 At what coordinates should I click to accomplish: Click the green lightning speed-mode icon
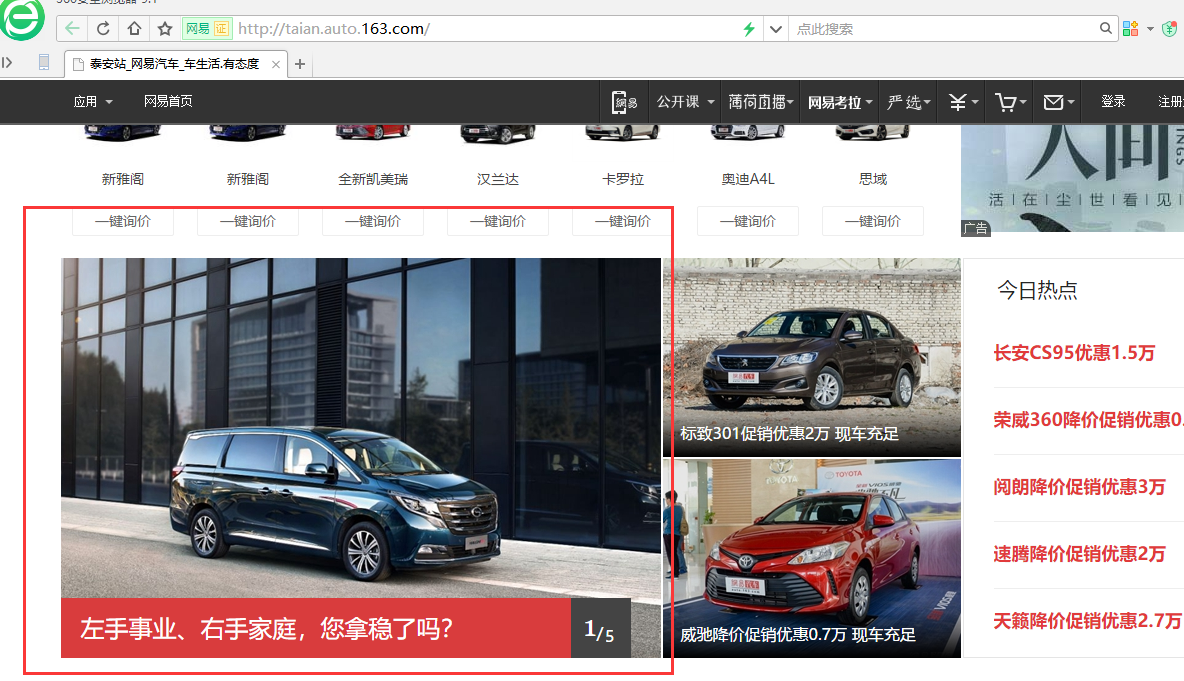748,29
